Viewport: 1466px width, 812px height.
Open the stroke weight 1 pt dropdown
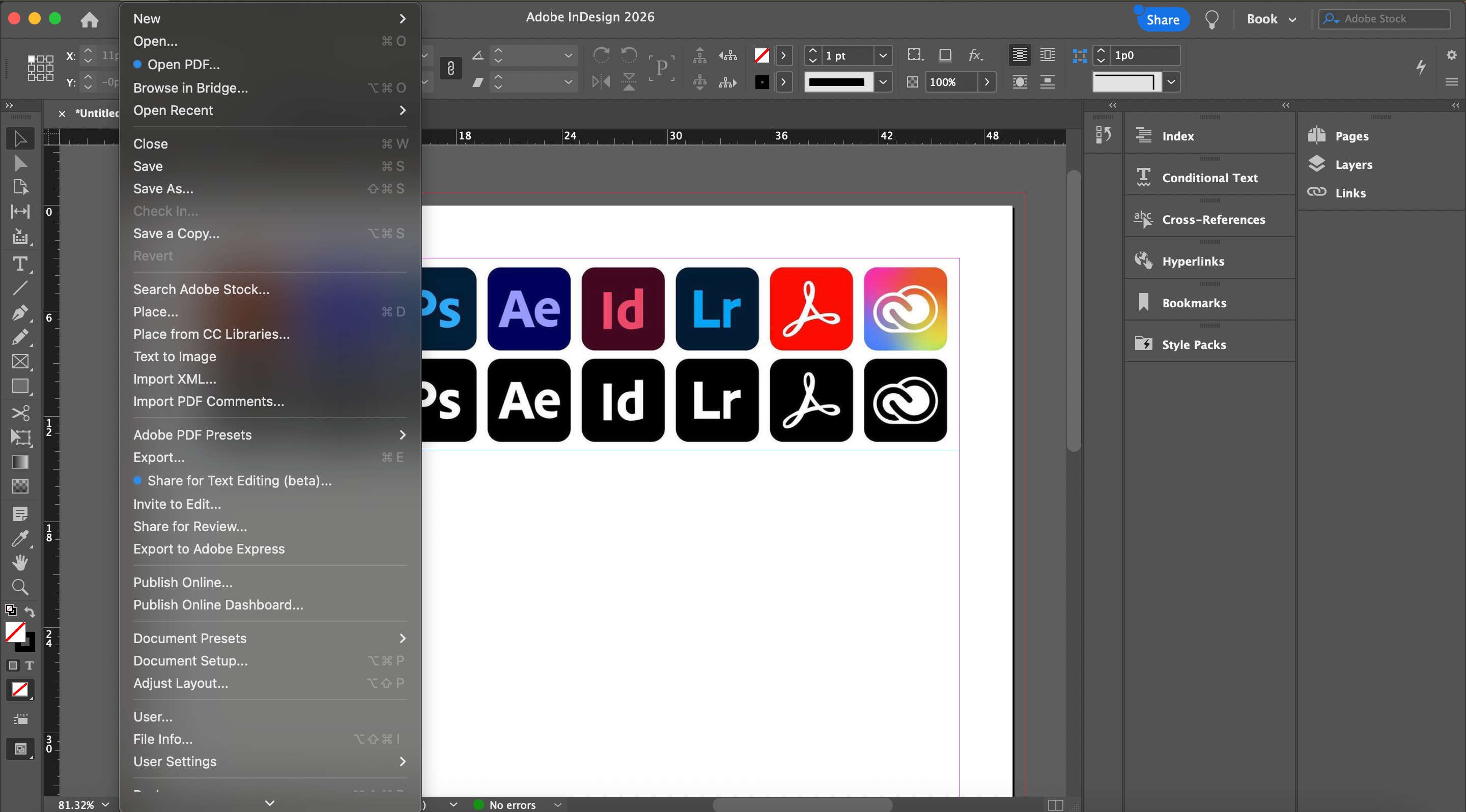[883, 56]
